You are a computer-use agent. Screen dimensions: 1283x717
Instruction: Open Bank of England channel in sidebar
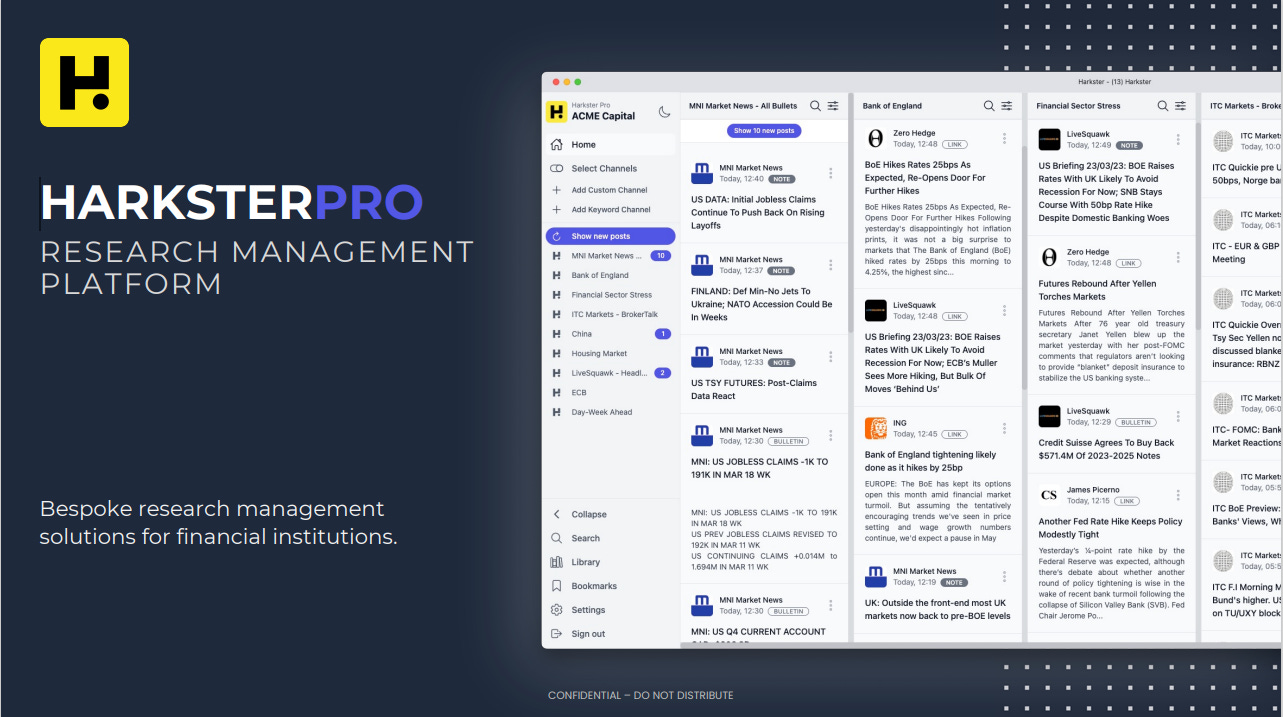(x=611, y=275)
